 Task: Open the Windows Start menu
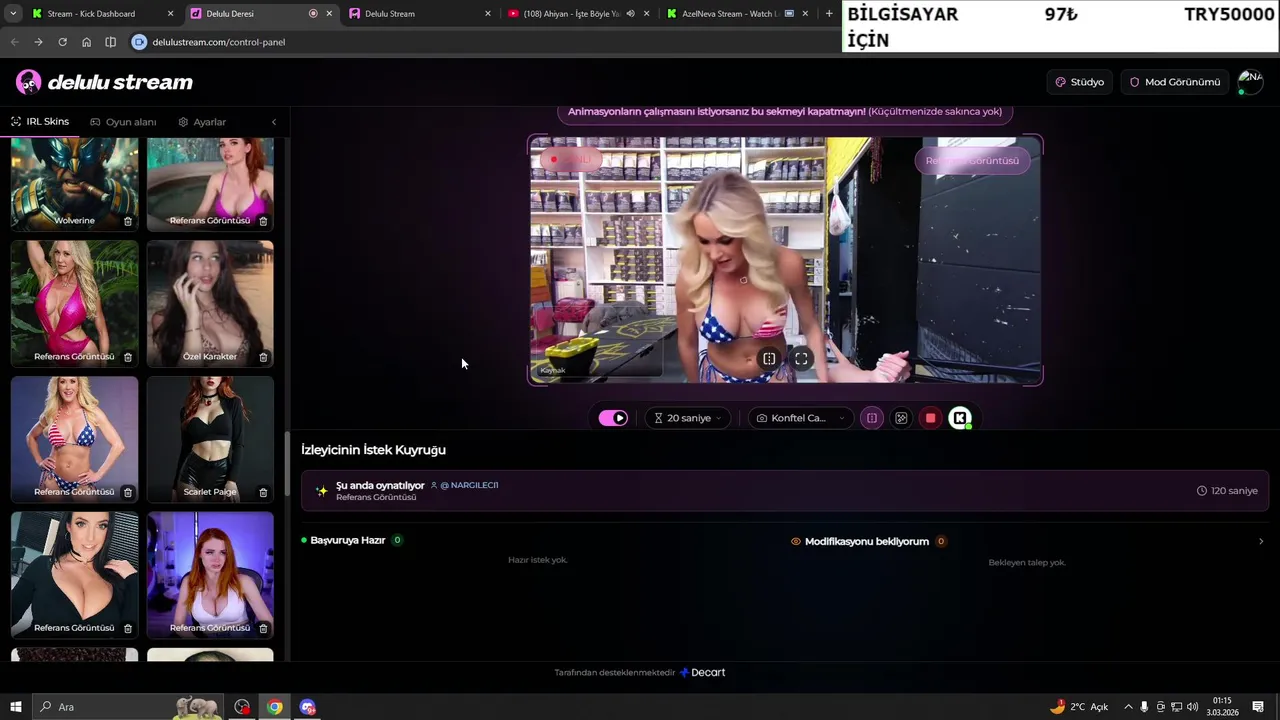point(15,707)
